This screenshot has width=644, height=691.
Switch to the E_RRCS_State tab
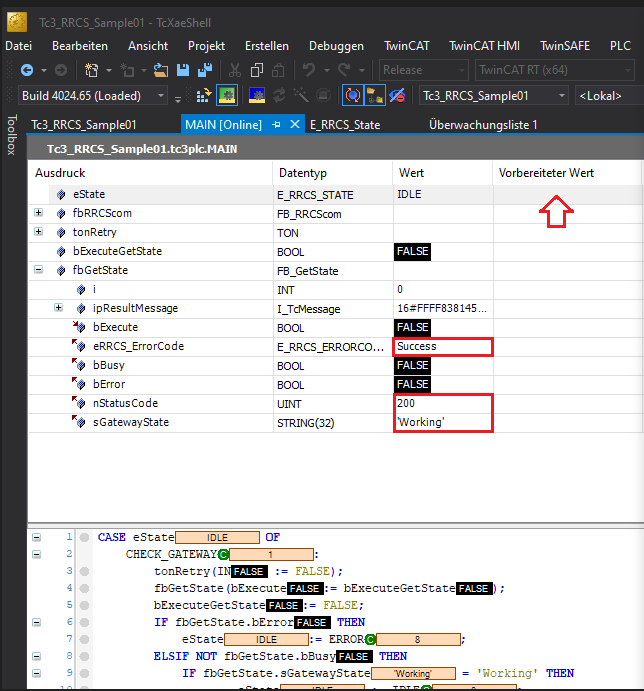[345, 125]
